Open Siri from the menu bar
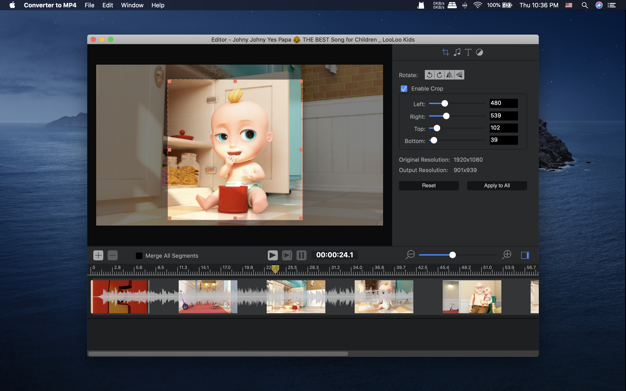Viewport: 626px width, 391px height. (x=599, y=5)
